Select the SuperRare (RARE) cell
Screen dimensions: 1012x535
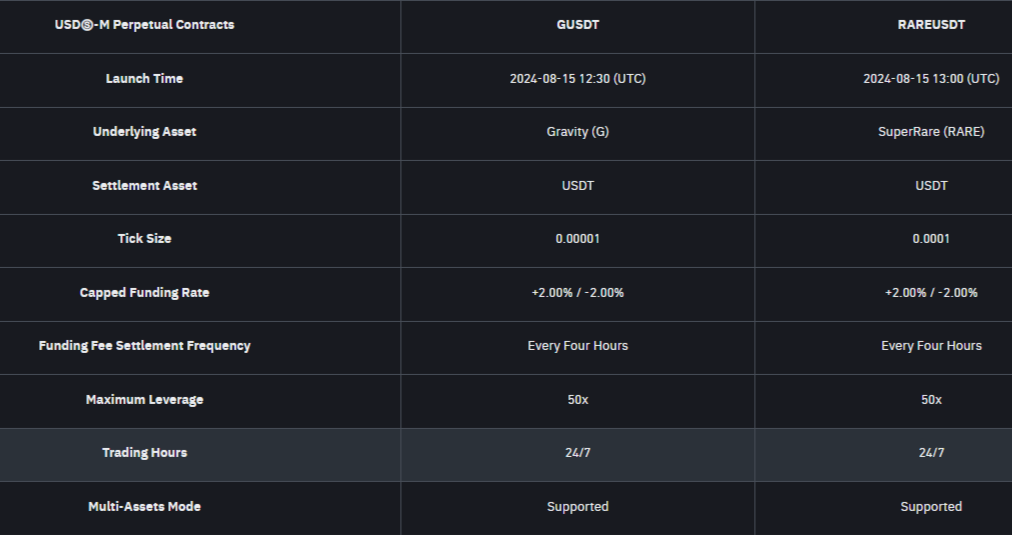click(931, 132)
